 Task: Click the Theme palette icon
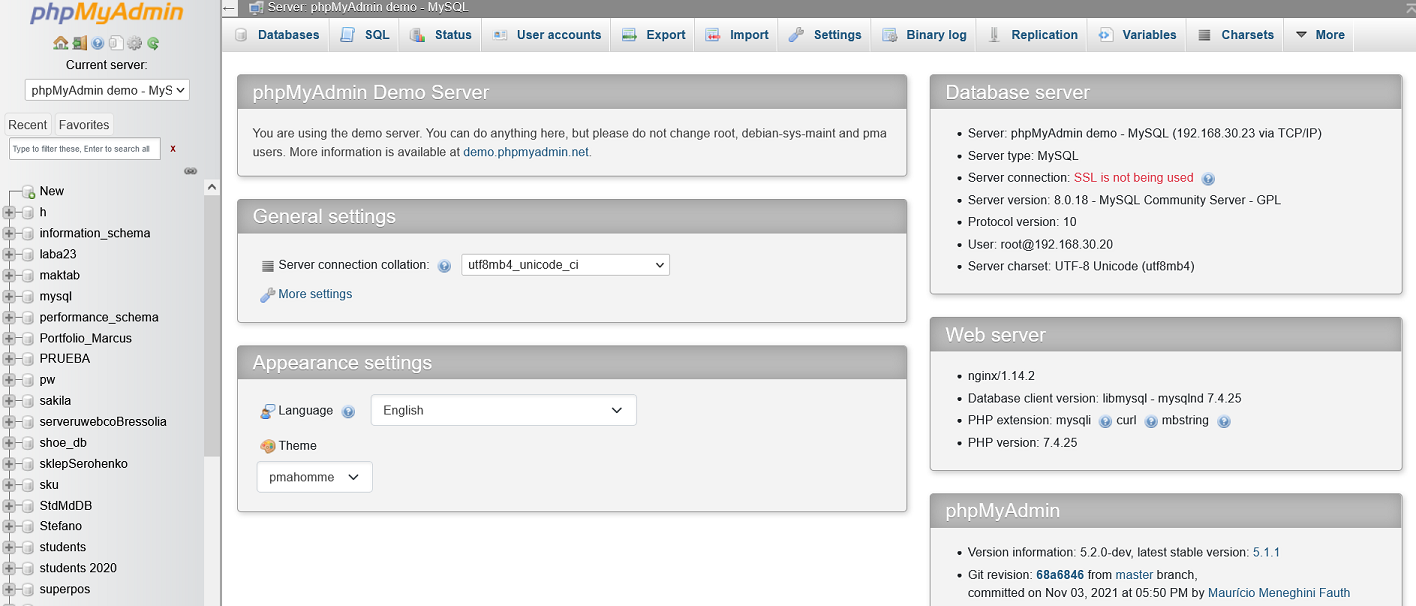pyautogui.click(x=267, y=446)
